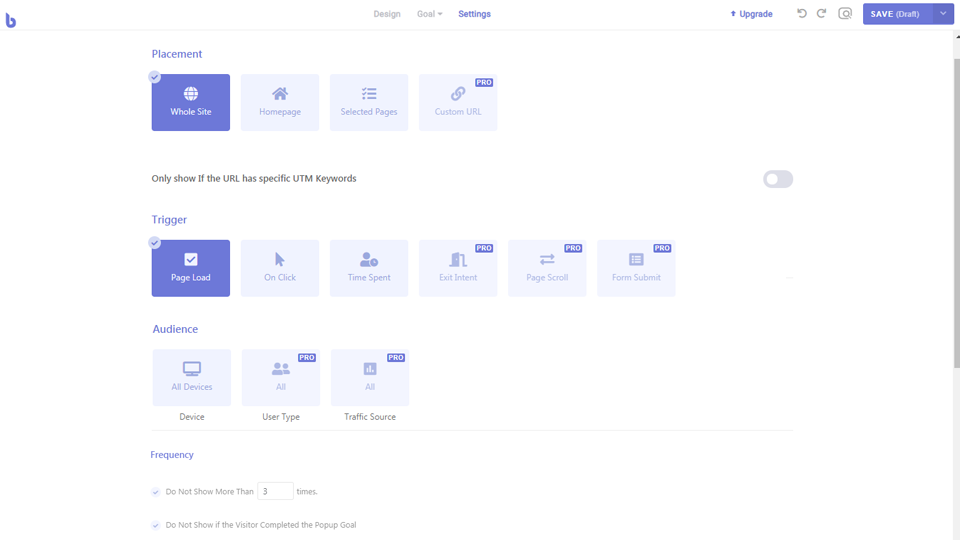This screenshot has height=540, width=960.
Task: Click the times count input field
Action: (x=275, y=491)
